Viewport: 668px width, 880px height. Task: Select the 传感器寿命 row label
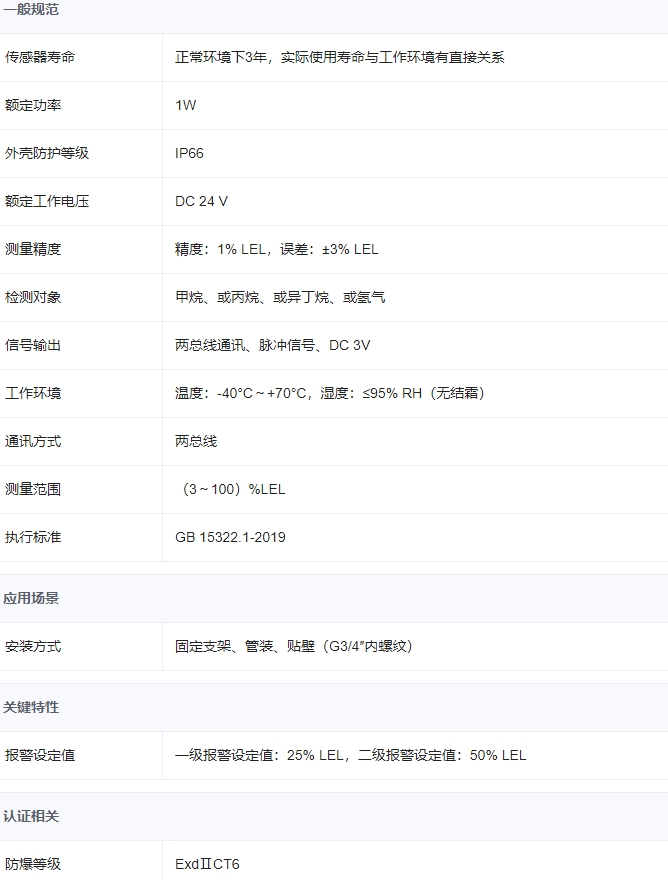(x=40, y=57)
